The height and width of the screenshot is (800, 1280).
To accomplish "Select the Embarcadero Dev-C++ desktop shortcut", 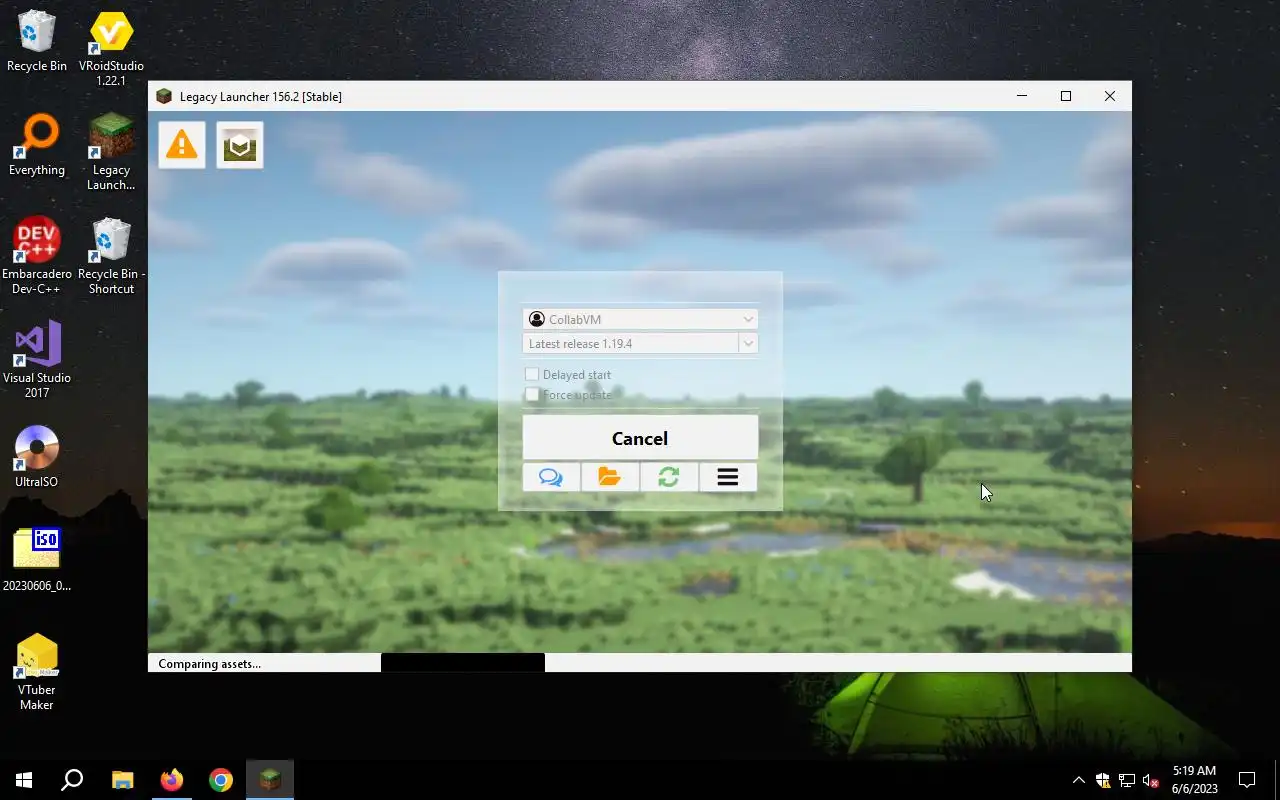I will 37,257.
